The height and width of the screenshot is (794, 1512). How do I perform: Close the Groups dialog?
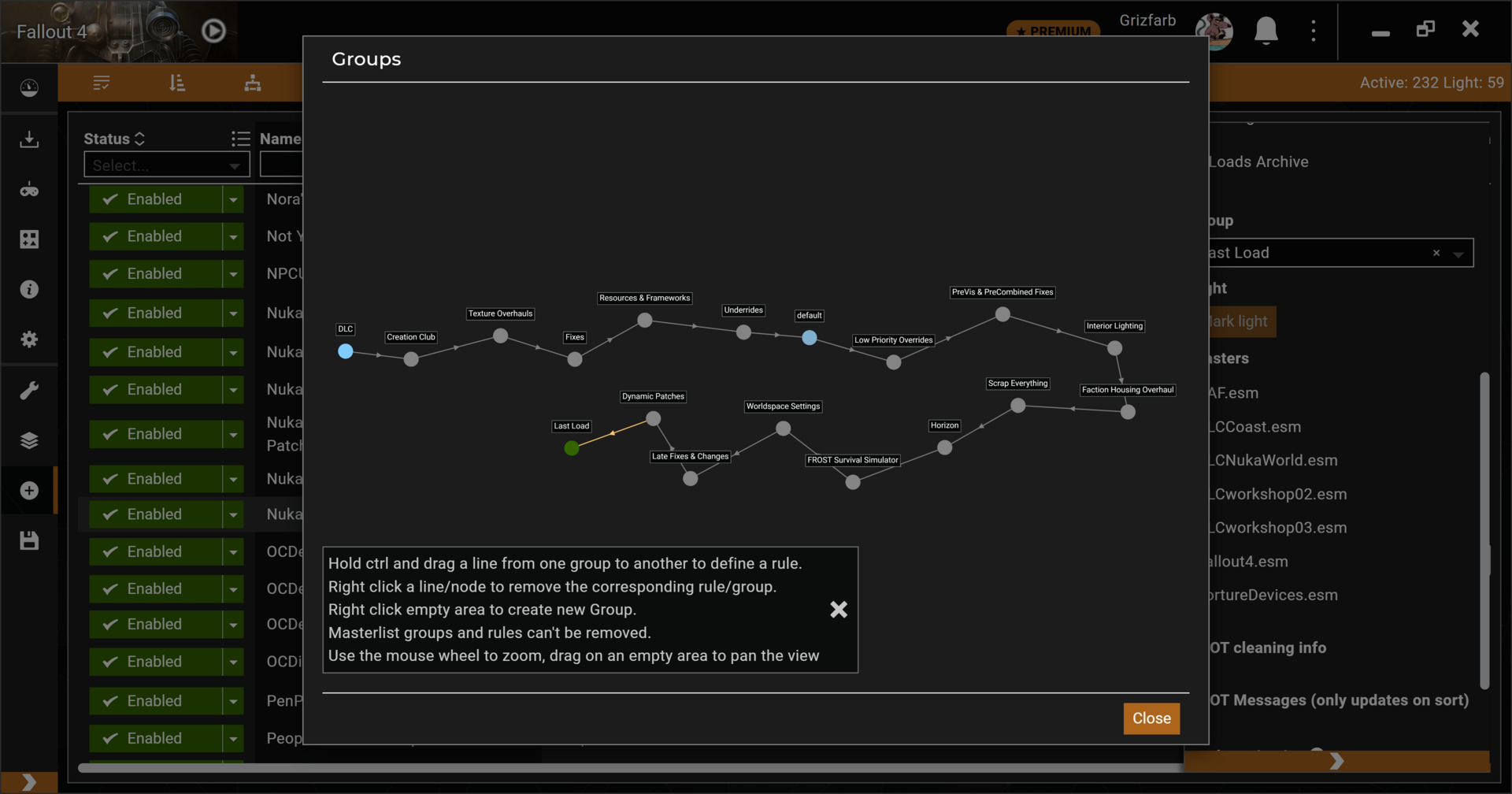pyautogui.click(x=1151, y=718)
